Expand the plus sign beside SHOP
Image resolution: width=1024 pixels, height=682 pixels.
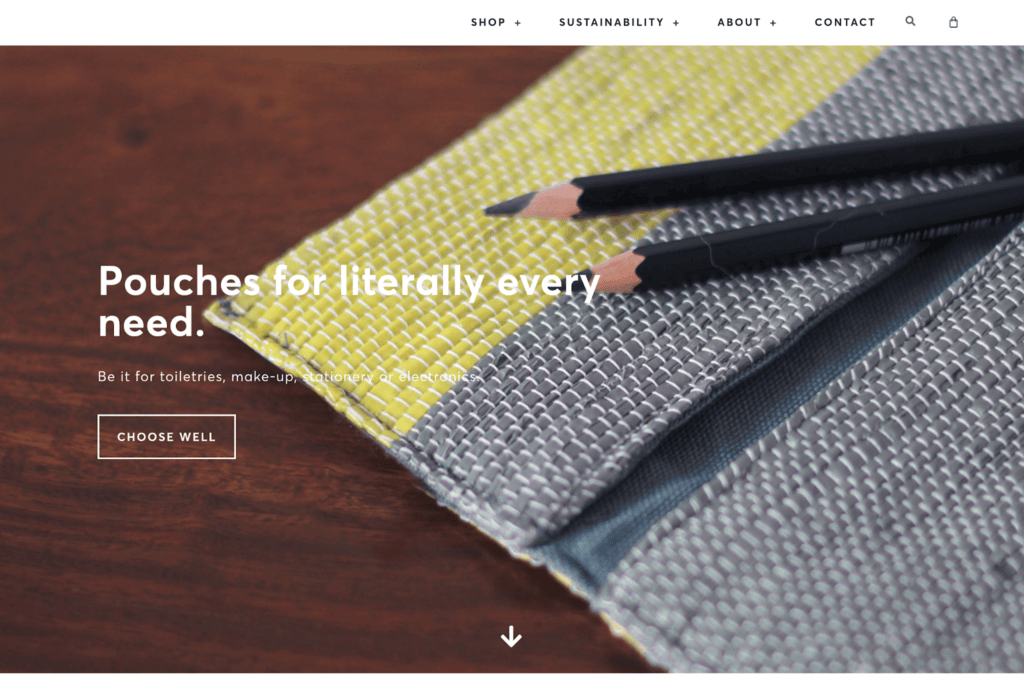point(517,23)
